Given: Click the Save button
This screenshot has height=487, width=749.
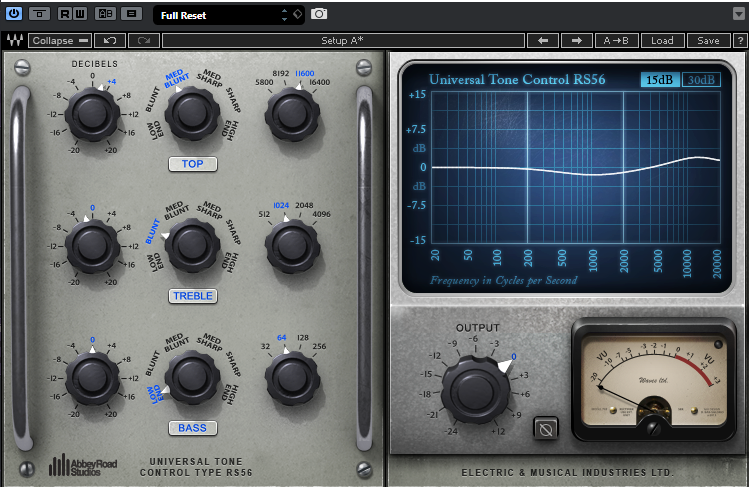Looking at the screenshot, I should click(x=708, y=41).
